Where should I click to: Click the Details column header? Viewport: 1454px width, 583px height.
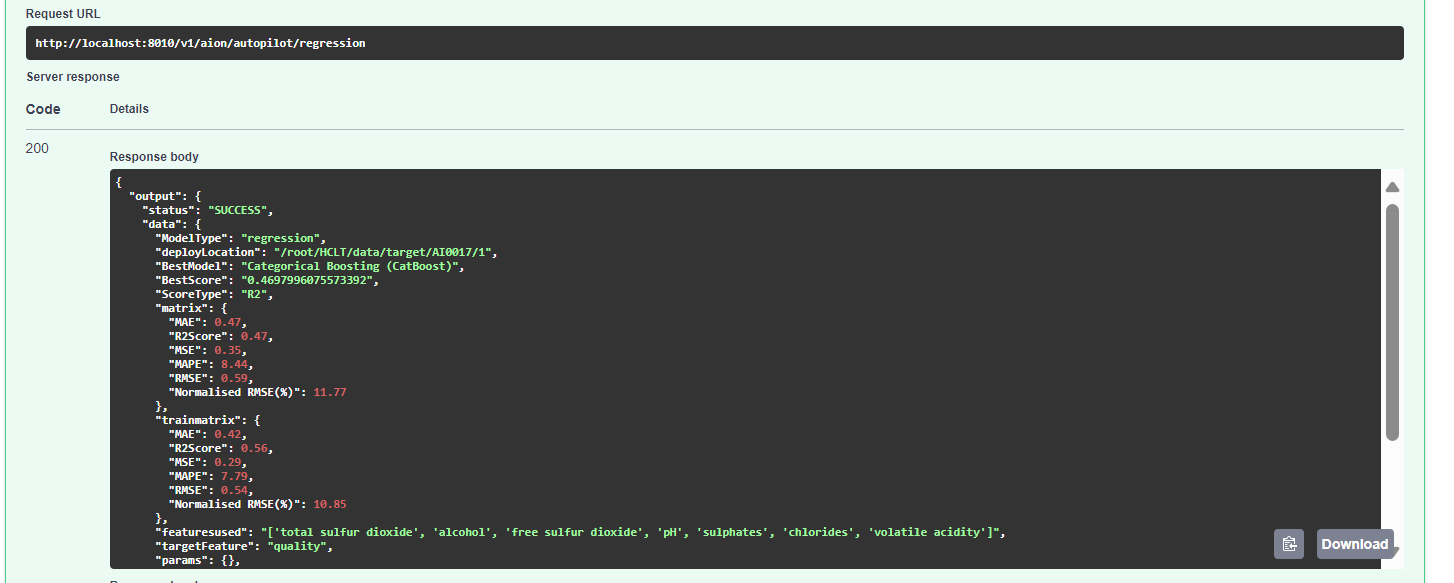129,109
